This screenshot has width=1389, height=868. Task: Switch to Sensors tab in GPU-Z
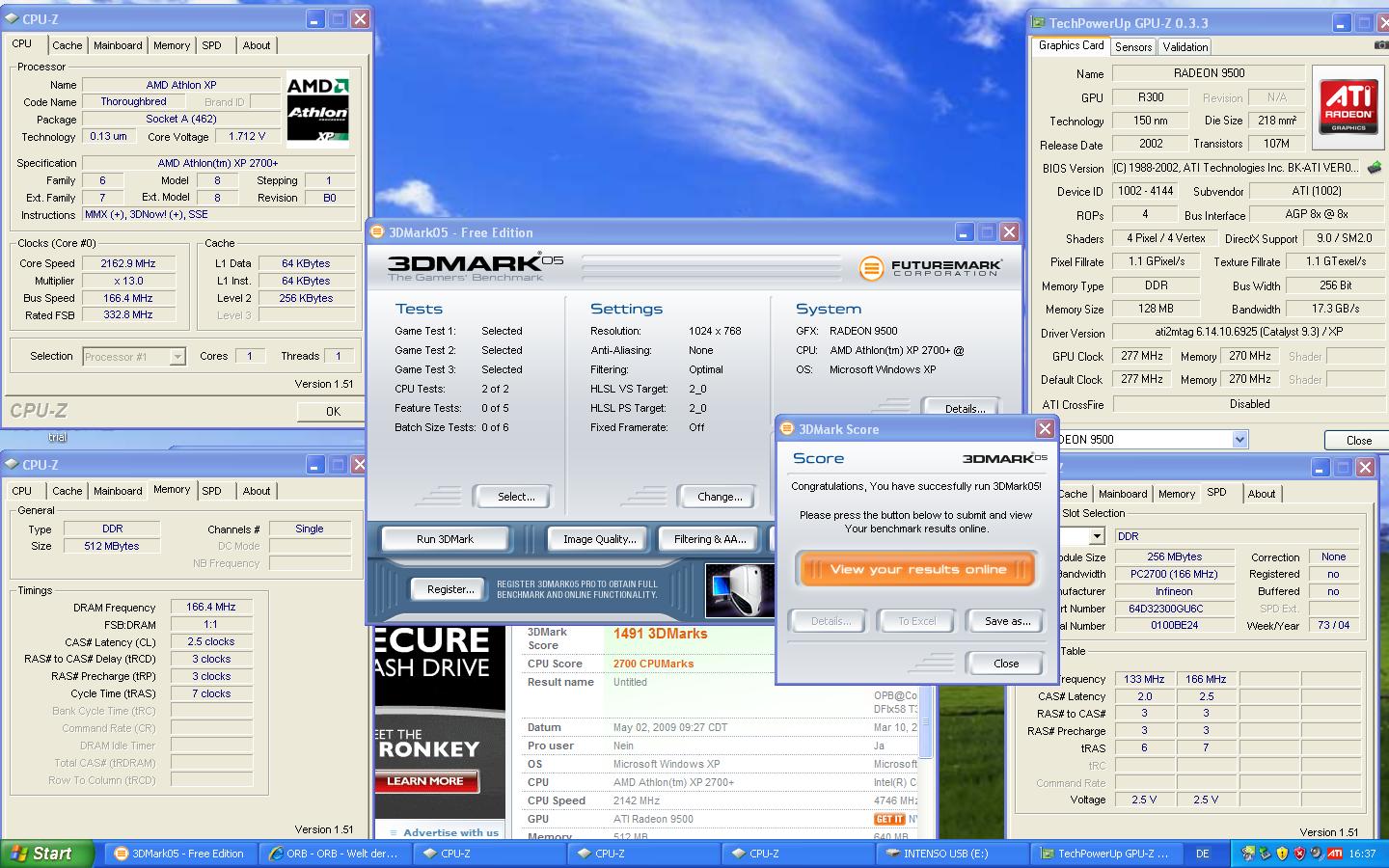pyautogui.click(x=1133, y=46)
